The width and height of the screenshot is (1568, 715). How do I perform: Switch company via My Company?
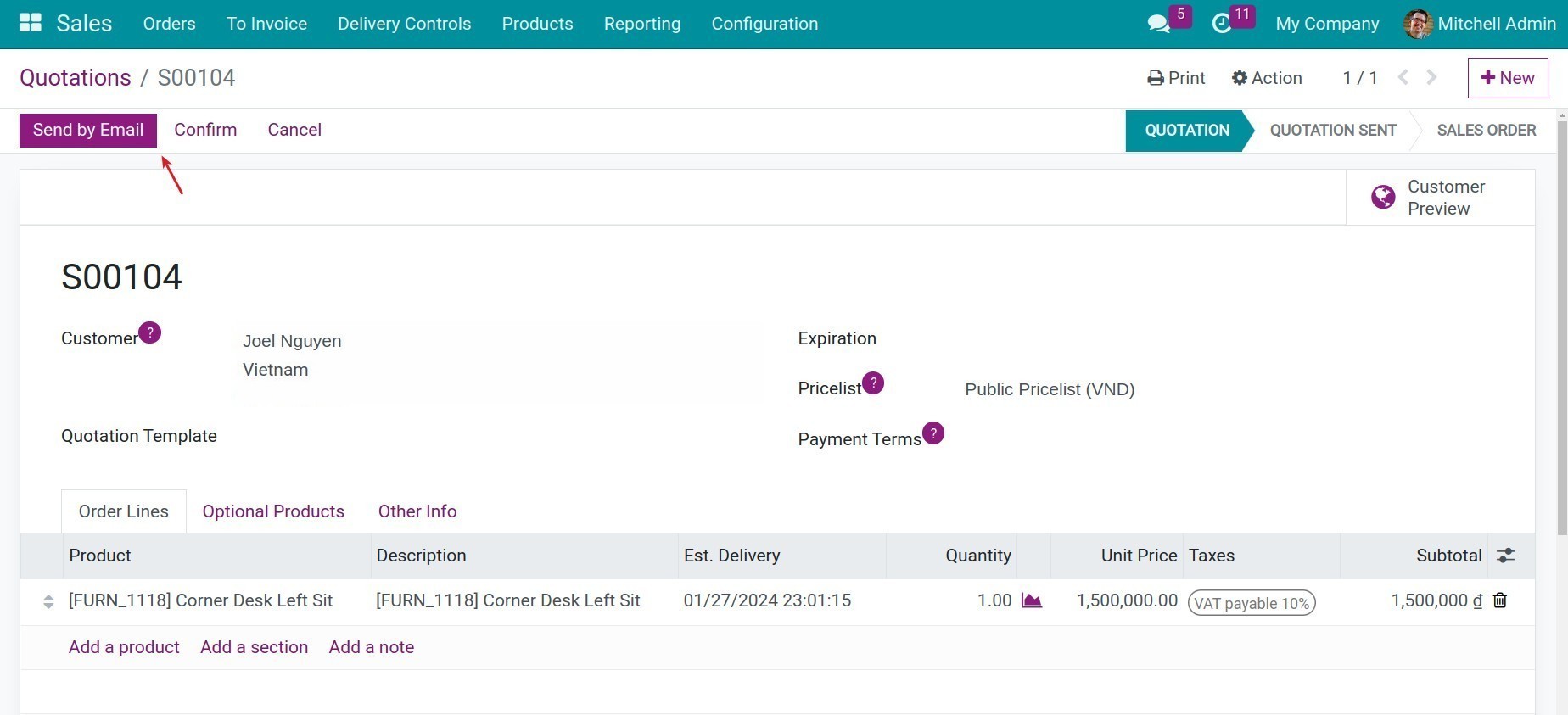(1327, 24)
